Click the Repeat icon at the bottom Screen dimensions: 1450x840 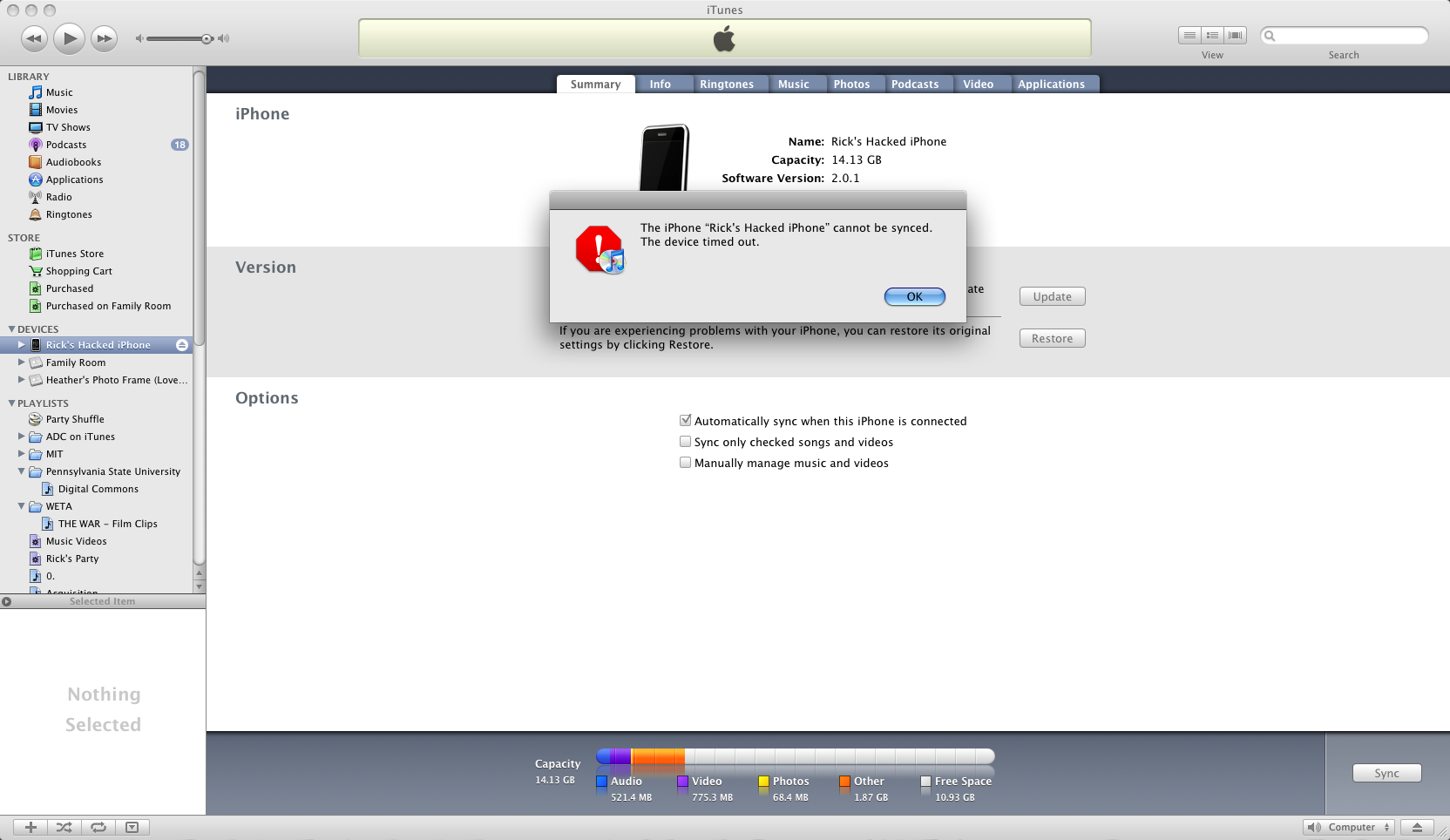tap(98, 826)
